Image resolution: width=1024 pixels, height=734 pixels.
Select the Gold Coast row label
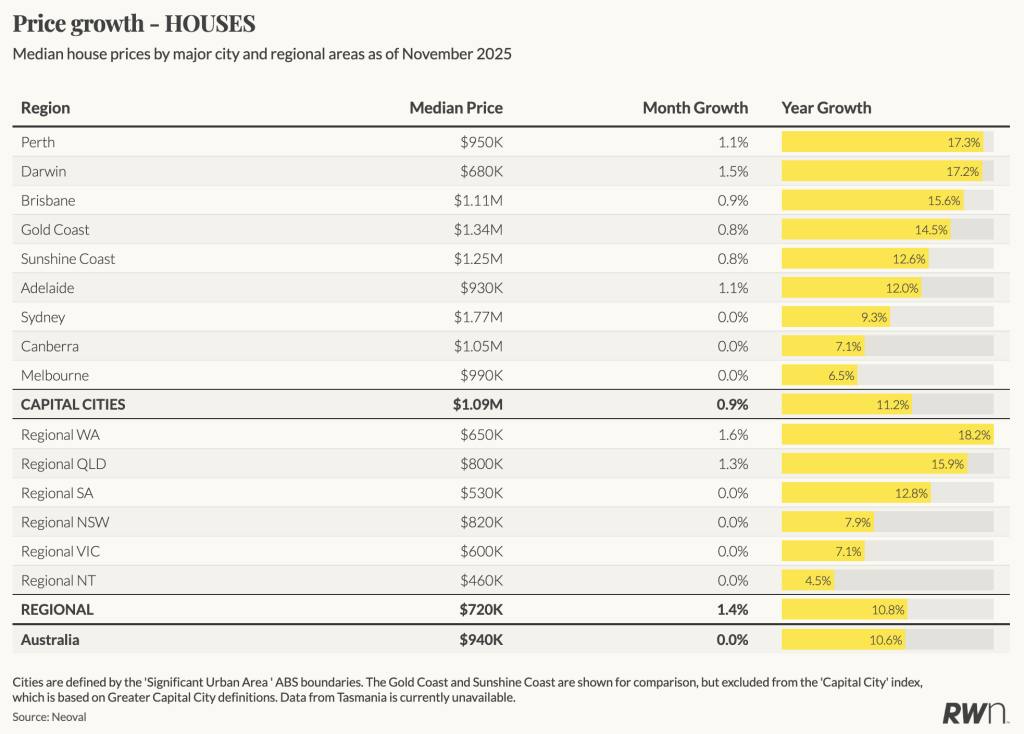coord(55,230)
